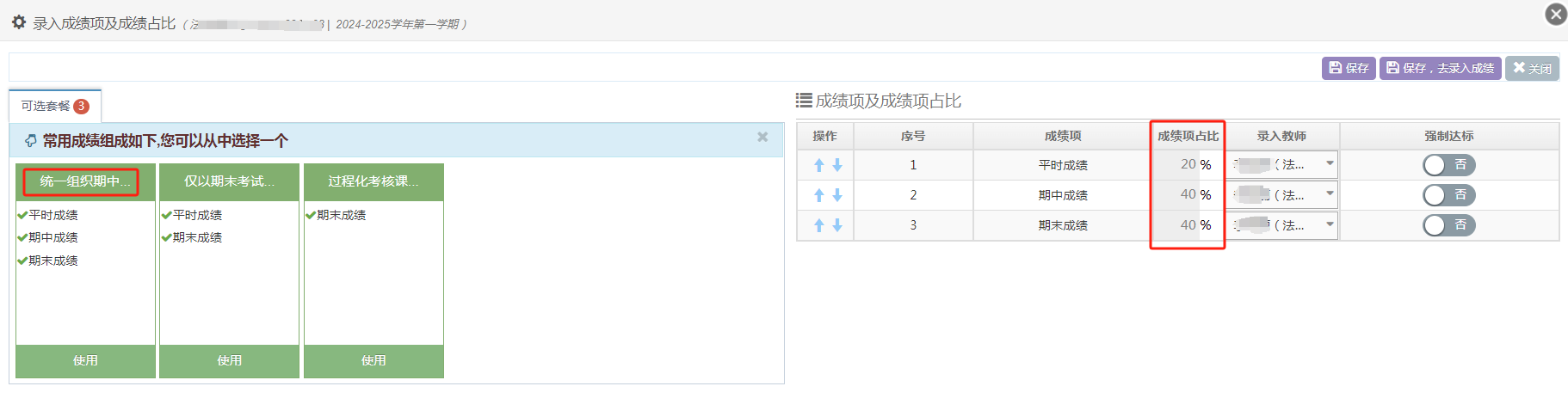Close the dialog with round X icon
This screenshot has width=1568, height=417.
click(x=1556, y=14)
